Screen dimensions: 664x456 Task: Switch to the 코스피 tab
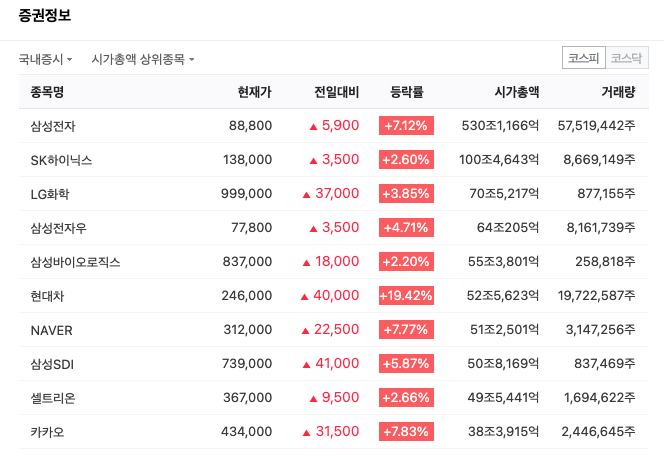584,58
